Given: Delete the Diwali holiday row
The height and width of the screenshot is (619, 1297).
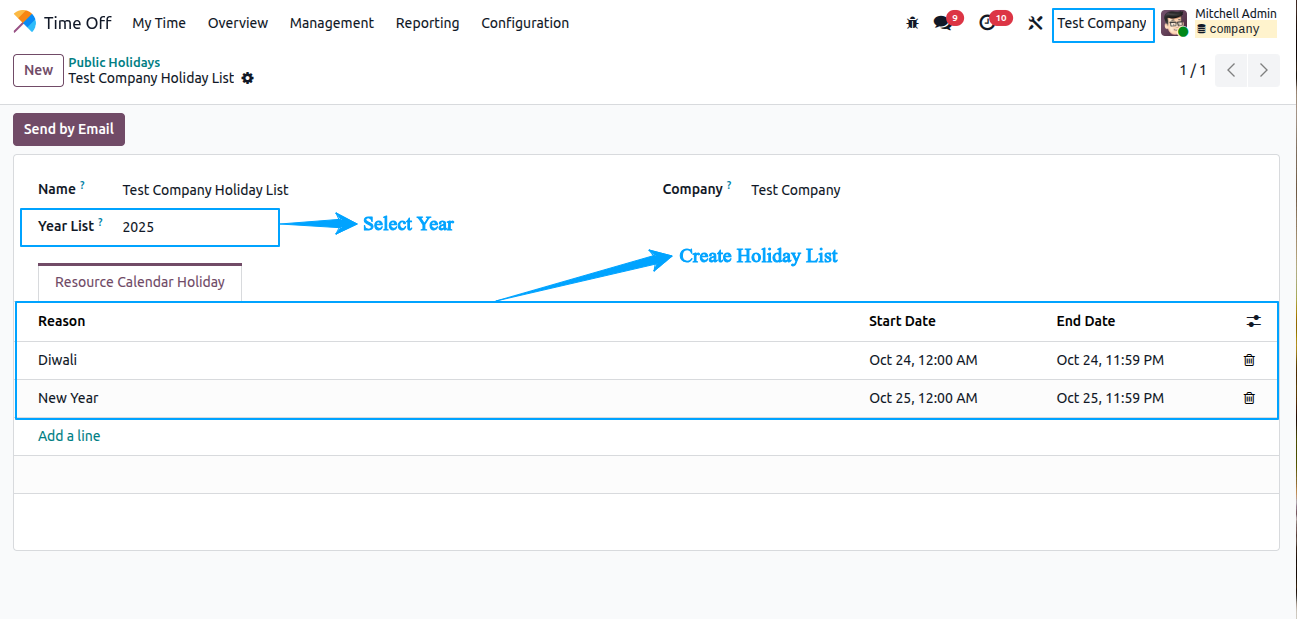Looking at the screenshot, I should [x=1249, y=360].
